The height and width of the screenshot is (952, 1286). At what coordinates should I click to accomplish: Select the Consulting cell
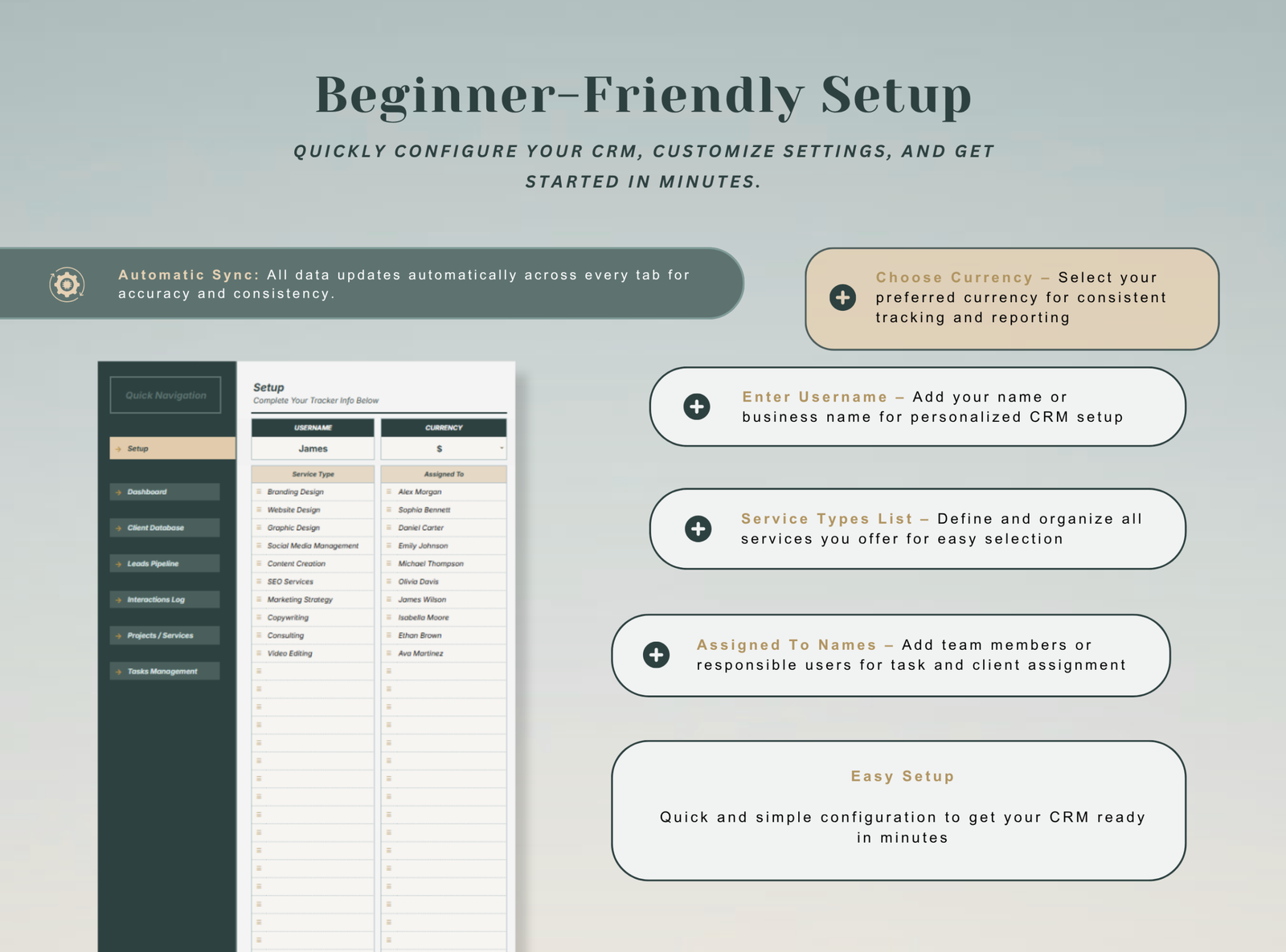click(313, 635)
